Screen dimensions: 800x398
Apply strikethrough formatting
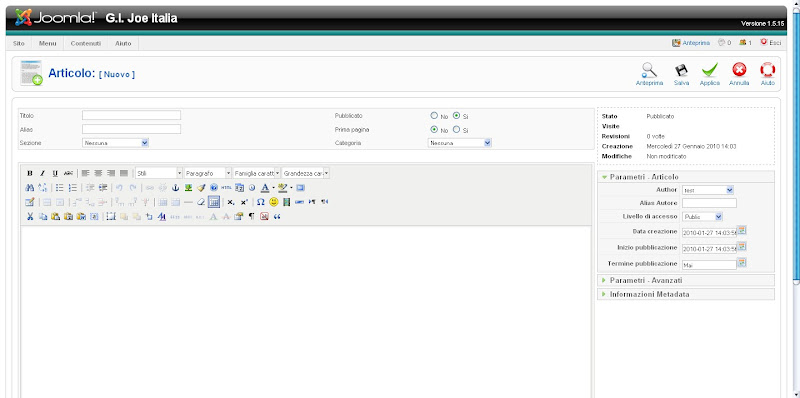point(68,173)
